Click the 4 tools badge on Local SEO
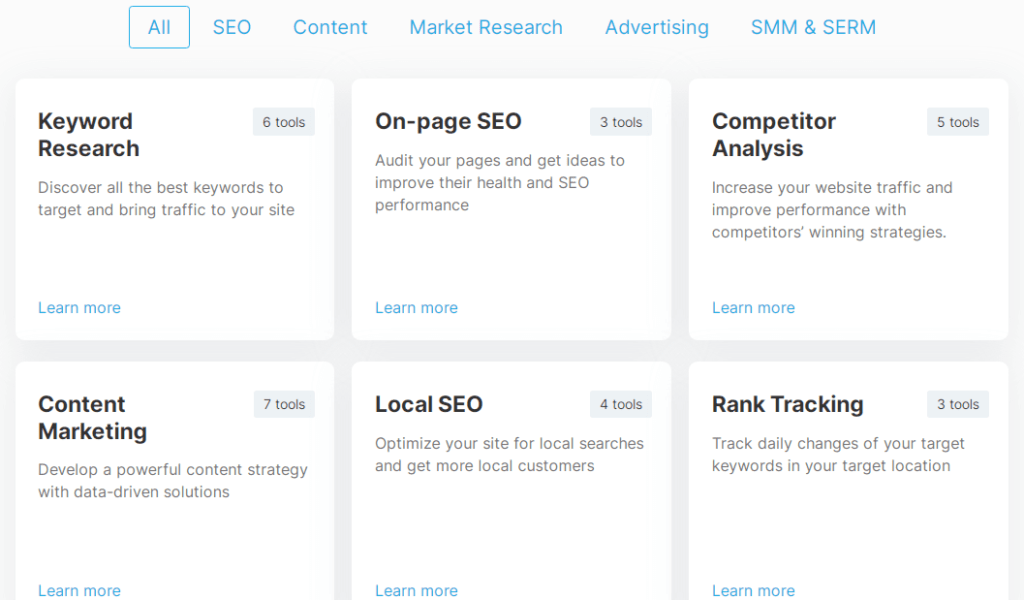 pyautogui.click(x=620, y=404)
